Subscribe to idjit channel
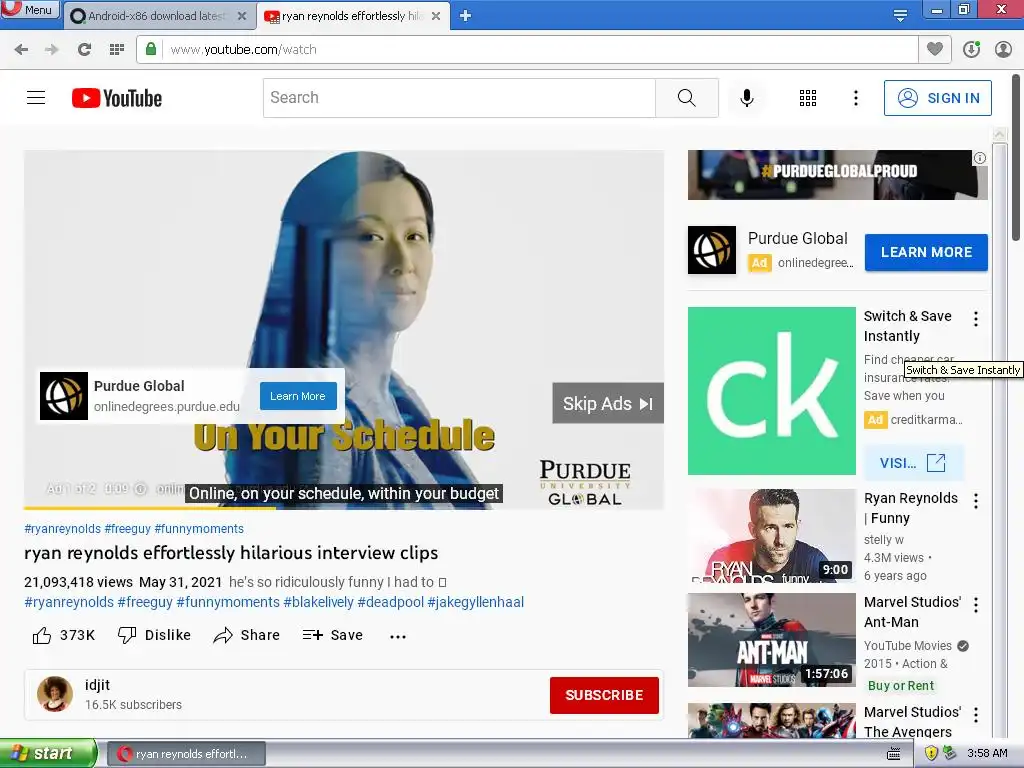This screenshot has width=1024, height=768. point(604,695)
